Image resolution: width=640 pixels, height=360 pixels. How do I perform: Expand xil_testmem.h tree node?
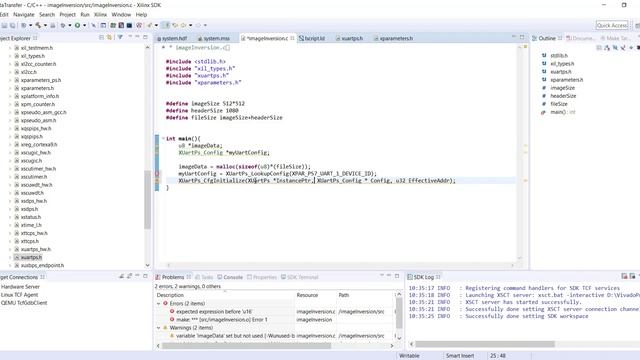pos(10,48)
